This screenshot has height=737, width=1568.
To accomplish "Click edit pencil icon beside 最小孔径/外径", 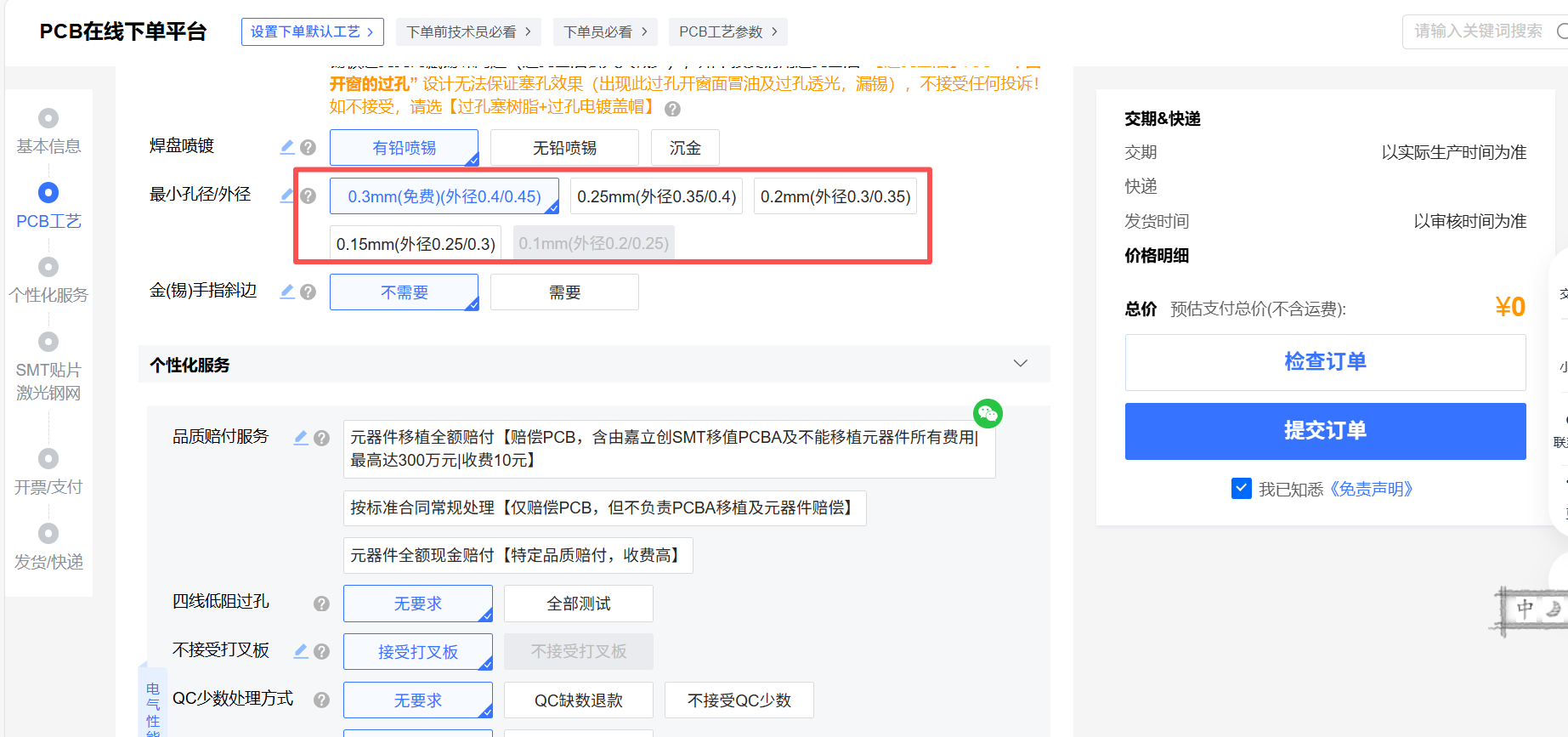I will point(287,196).
